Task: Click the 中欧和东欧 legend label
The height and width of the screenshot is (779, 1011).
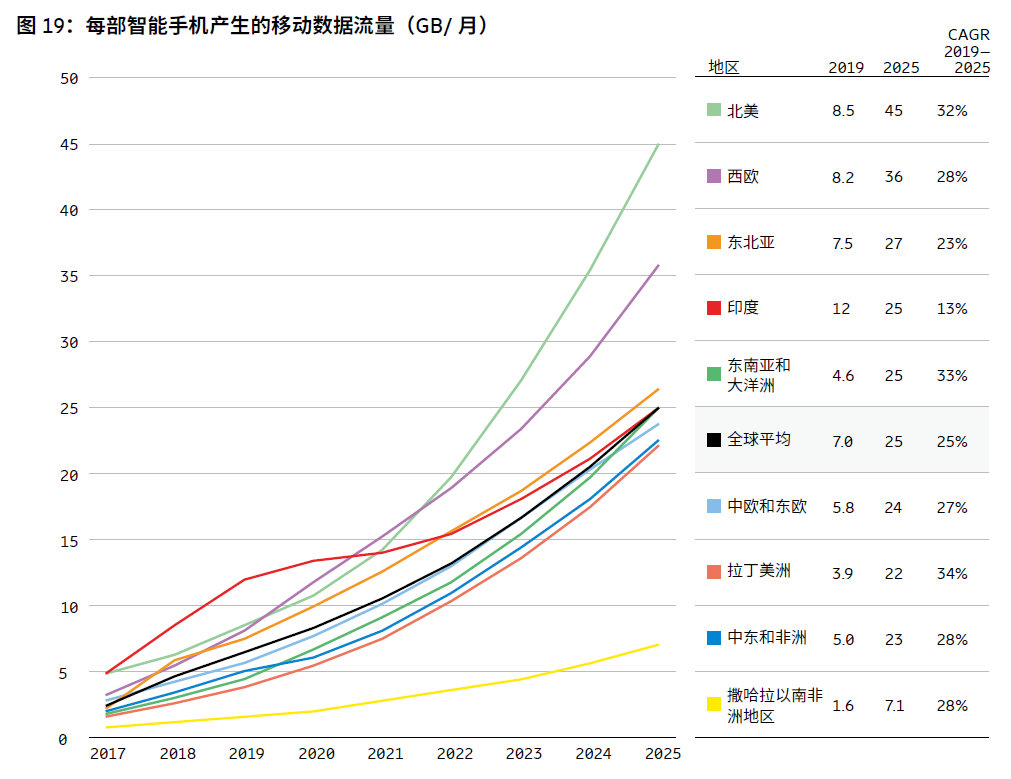Action: point(767,506)
